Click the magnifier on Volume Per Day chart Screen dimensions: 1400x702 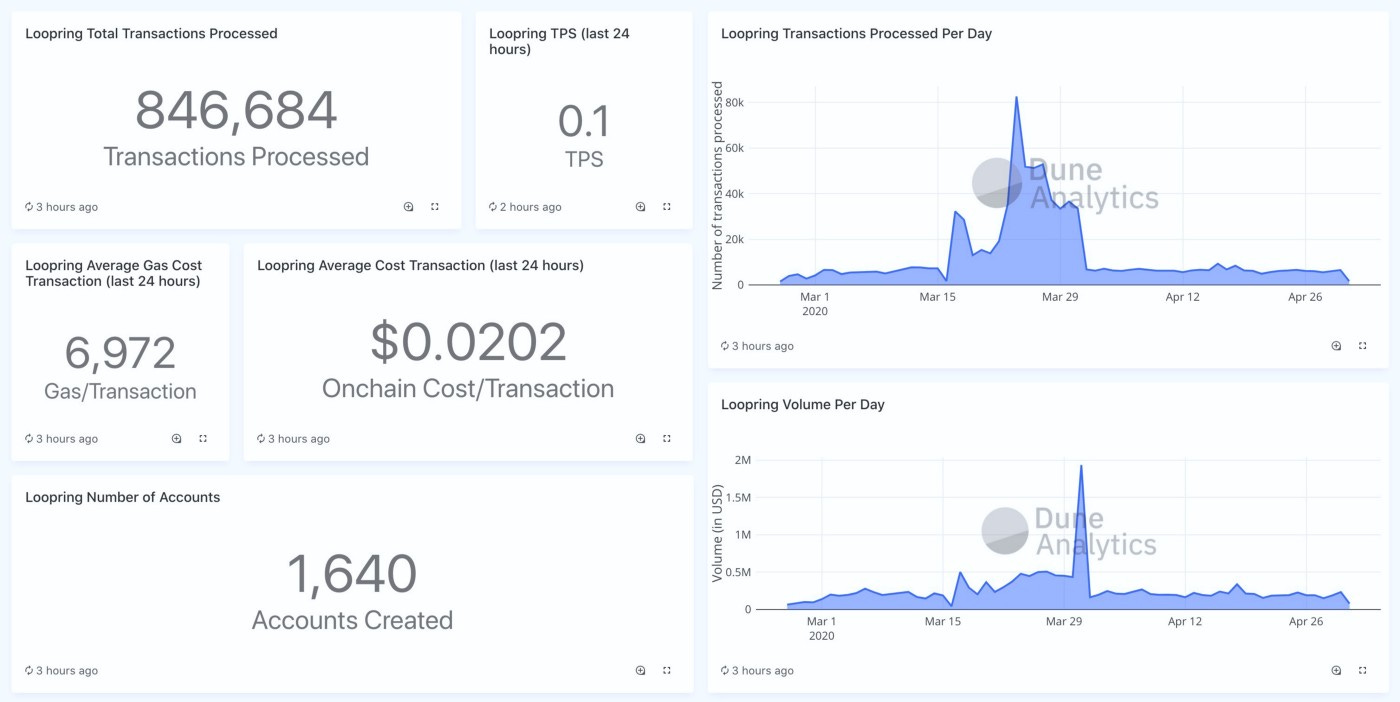pyautogui.click(x=1336, y=671)
